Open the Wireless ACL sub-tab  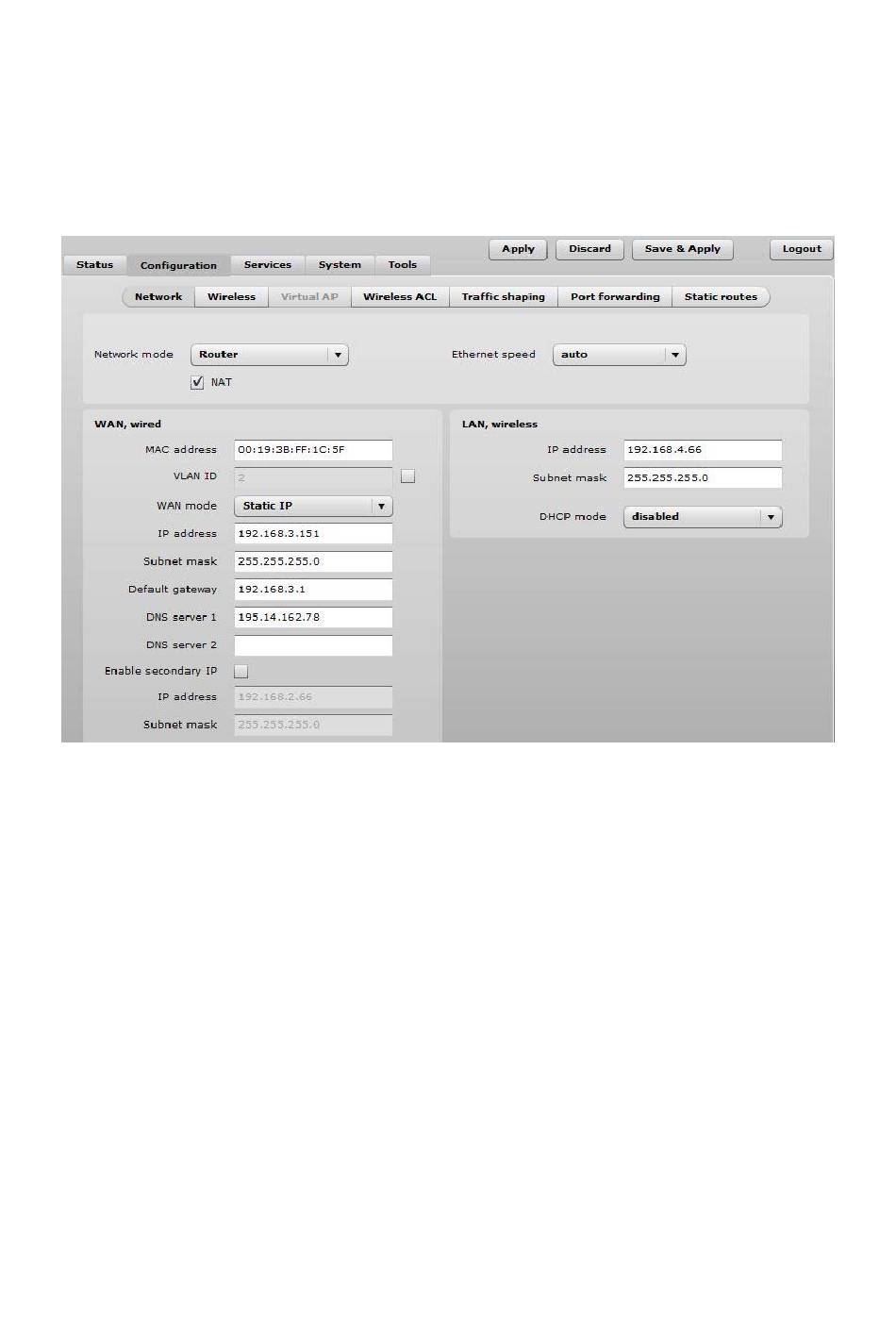click(x=400, y=296)
